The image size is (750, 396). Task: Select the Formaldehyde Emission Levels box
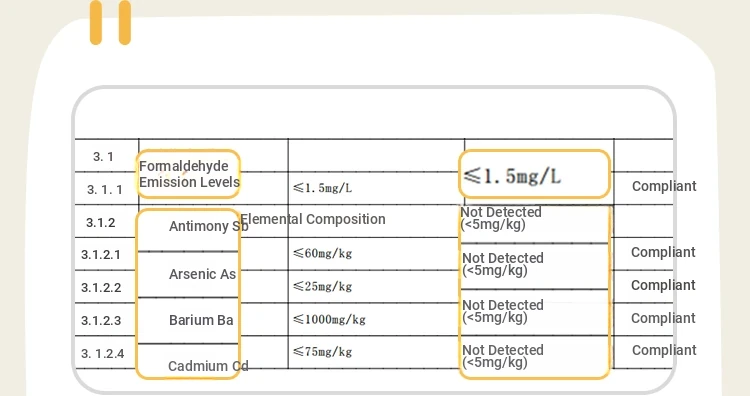[x=188, y=174]
